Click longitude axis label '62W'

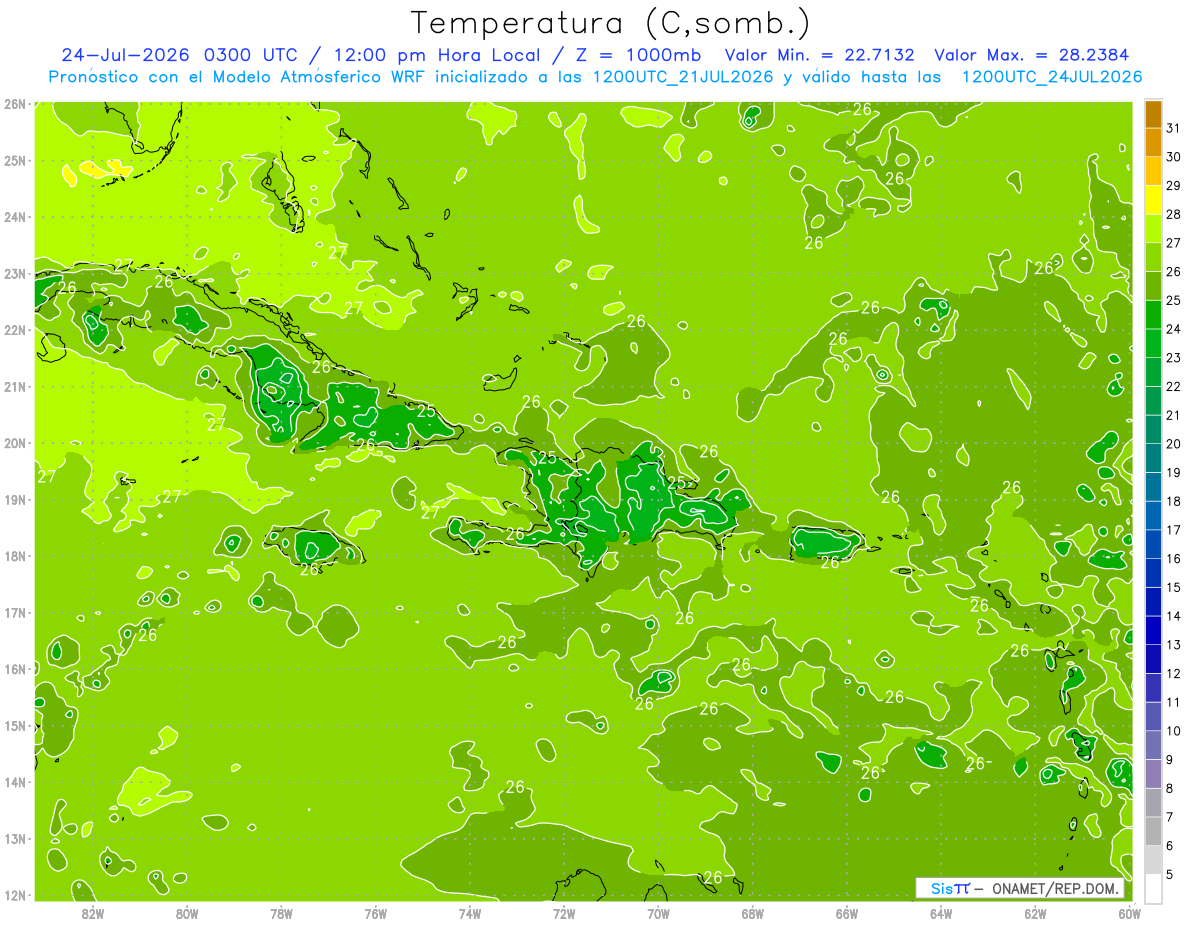[x=1035, y=913]
